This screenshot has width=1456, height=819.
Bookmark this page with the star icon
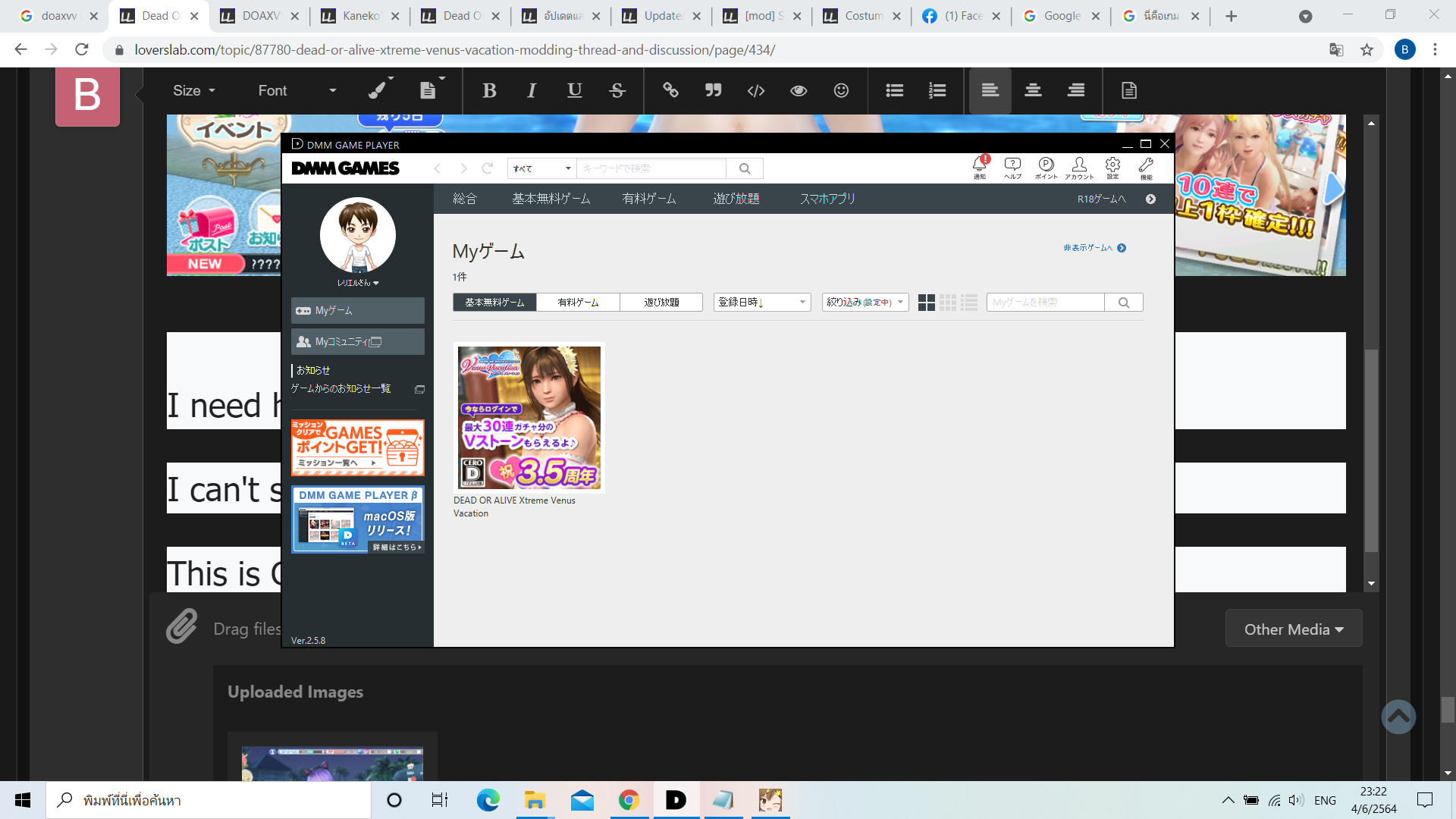(x=1367, y=50)
